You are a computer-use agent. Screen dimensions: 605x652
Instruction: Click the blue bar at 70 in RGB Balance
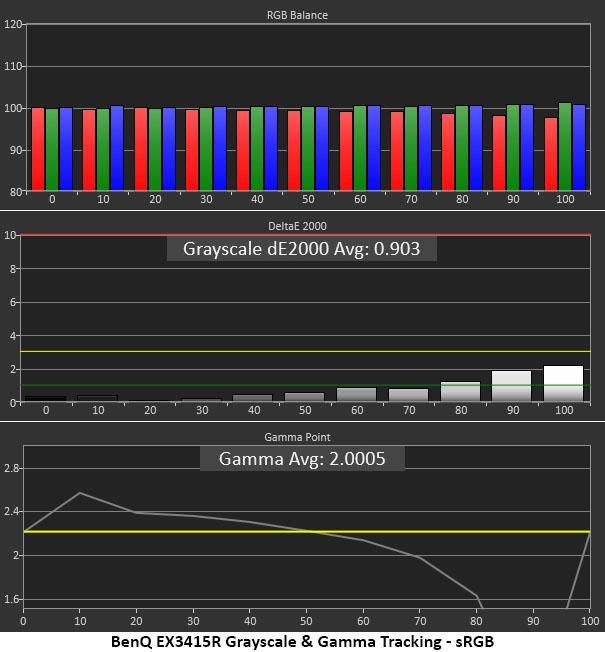tap(425, 148)
